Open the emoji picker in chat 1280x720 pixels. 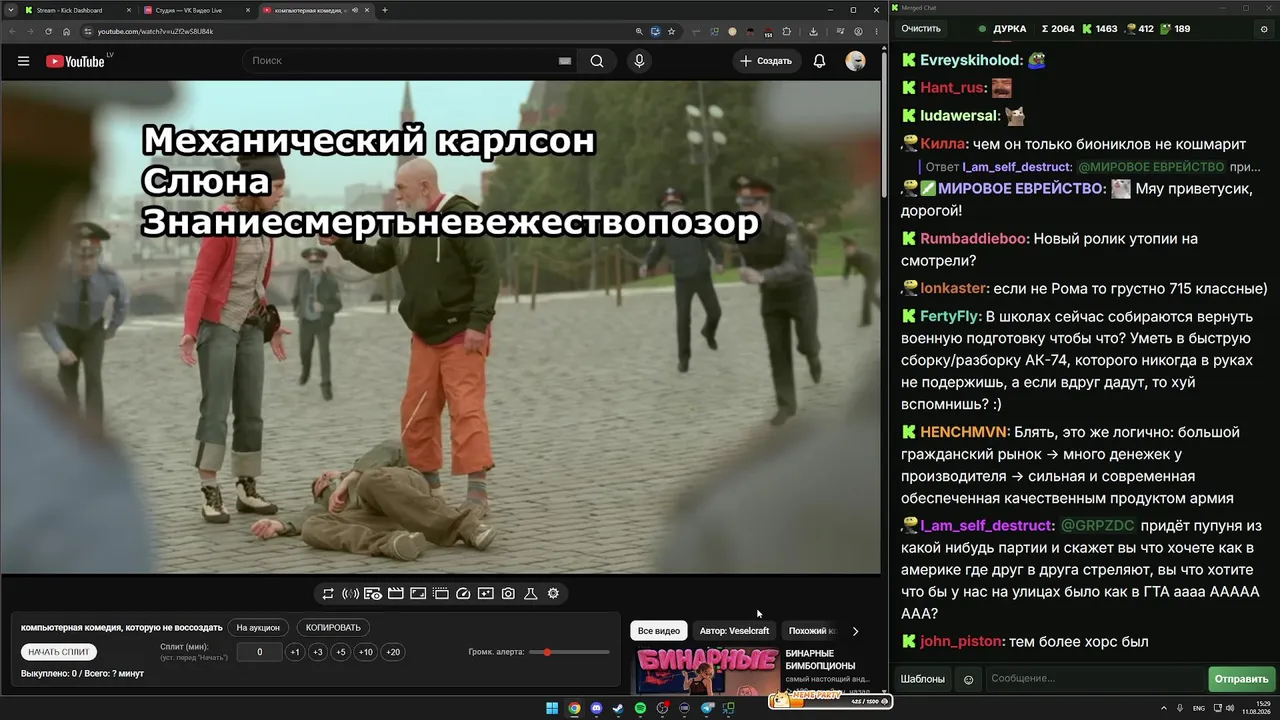click(968, 679)
